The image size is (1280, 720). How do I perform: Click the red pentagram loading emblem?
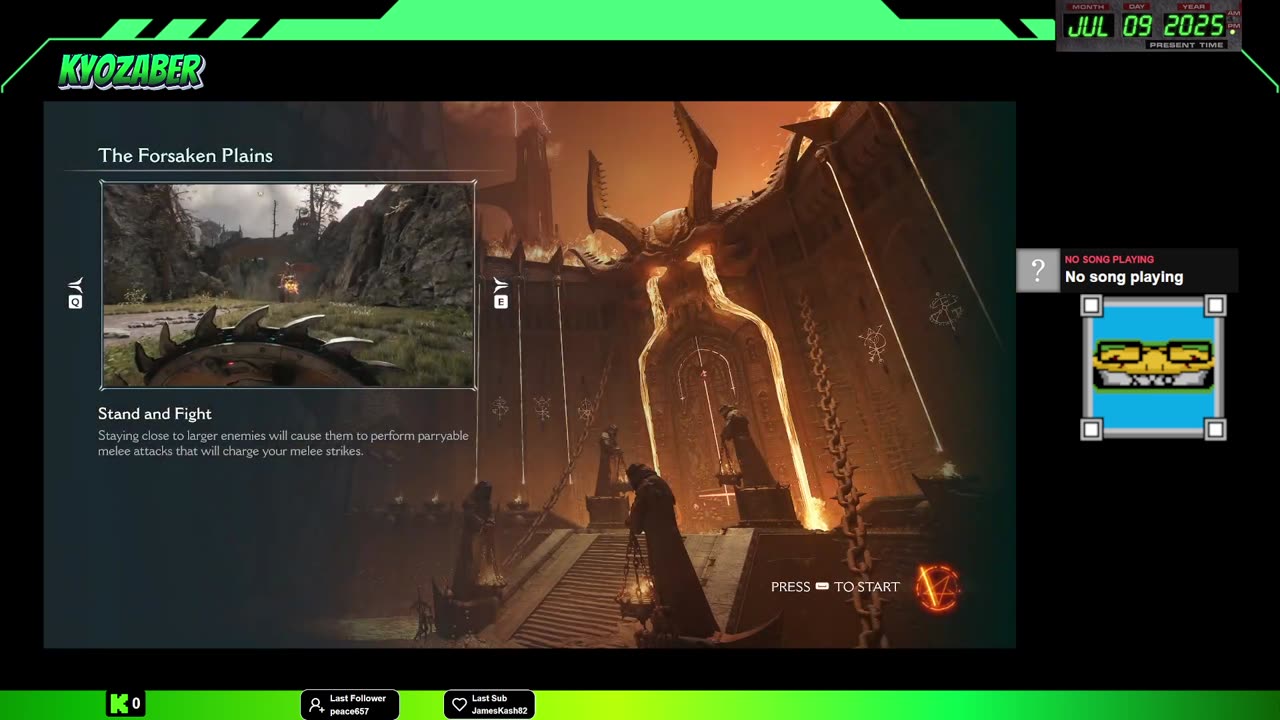point(938,587)
